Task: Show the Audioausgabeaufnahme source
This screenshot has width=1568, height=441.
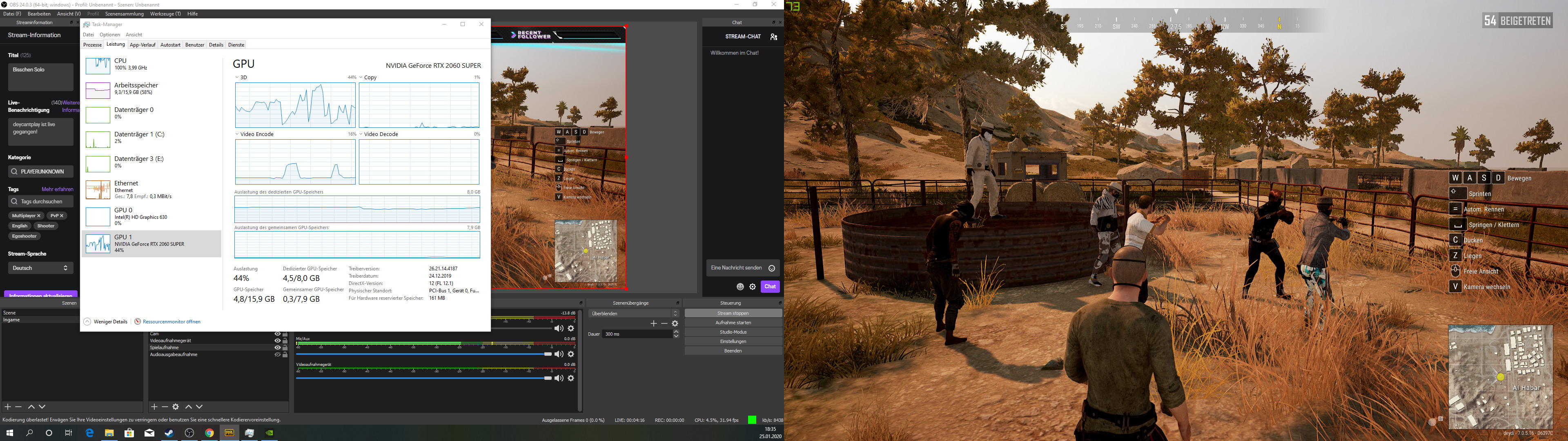Action: [x=278, y=354]
